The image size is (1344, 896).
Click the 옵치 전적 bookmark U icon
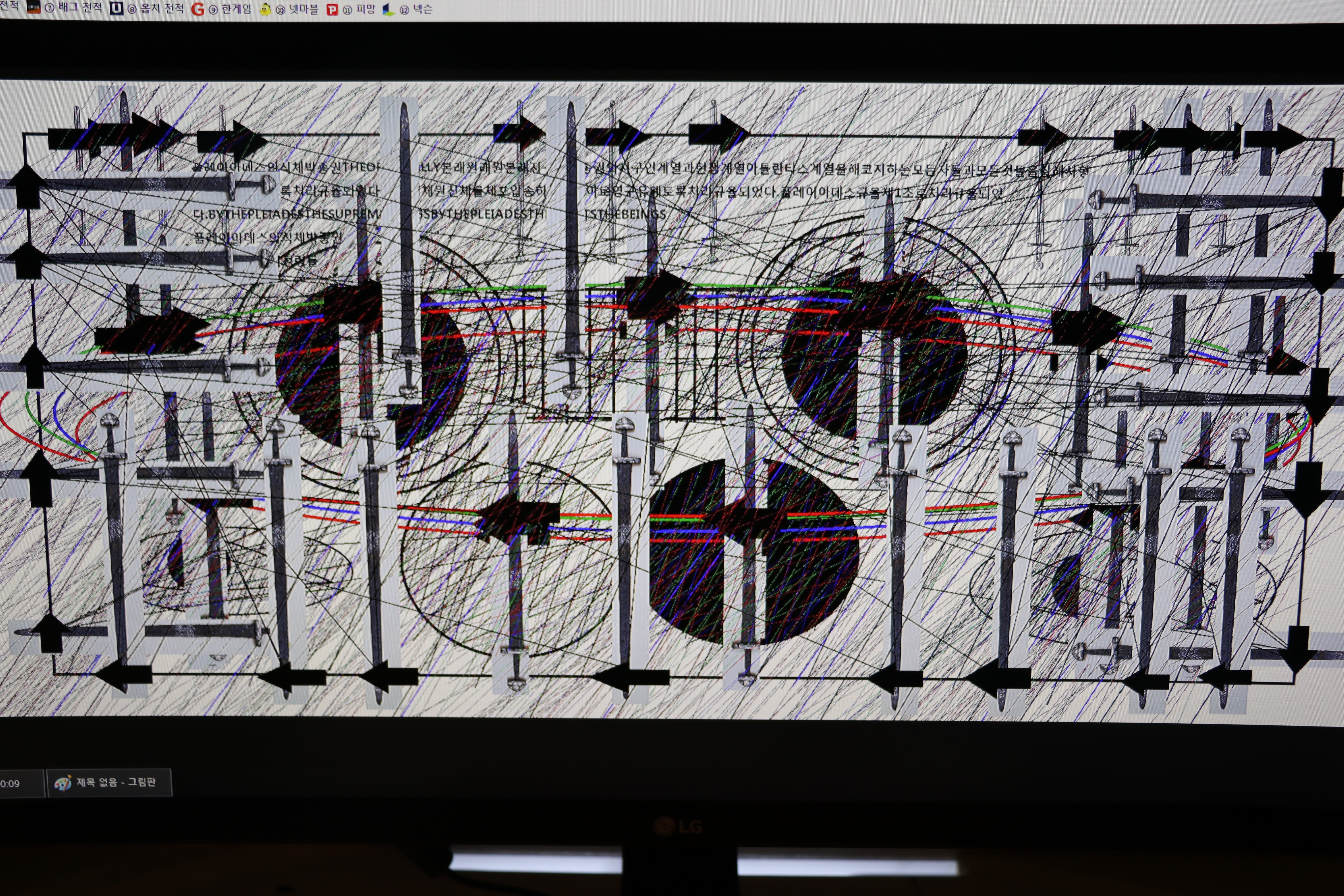117,8
